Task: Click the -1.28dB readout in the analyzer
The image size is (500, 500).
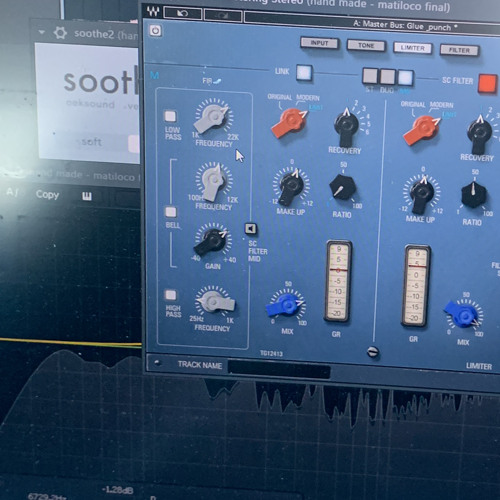Action: [117, 490]
